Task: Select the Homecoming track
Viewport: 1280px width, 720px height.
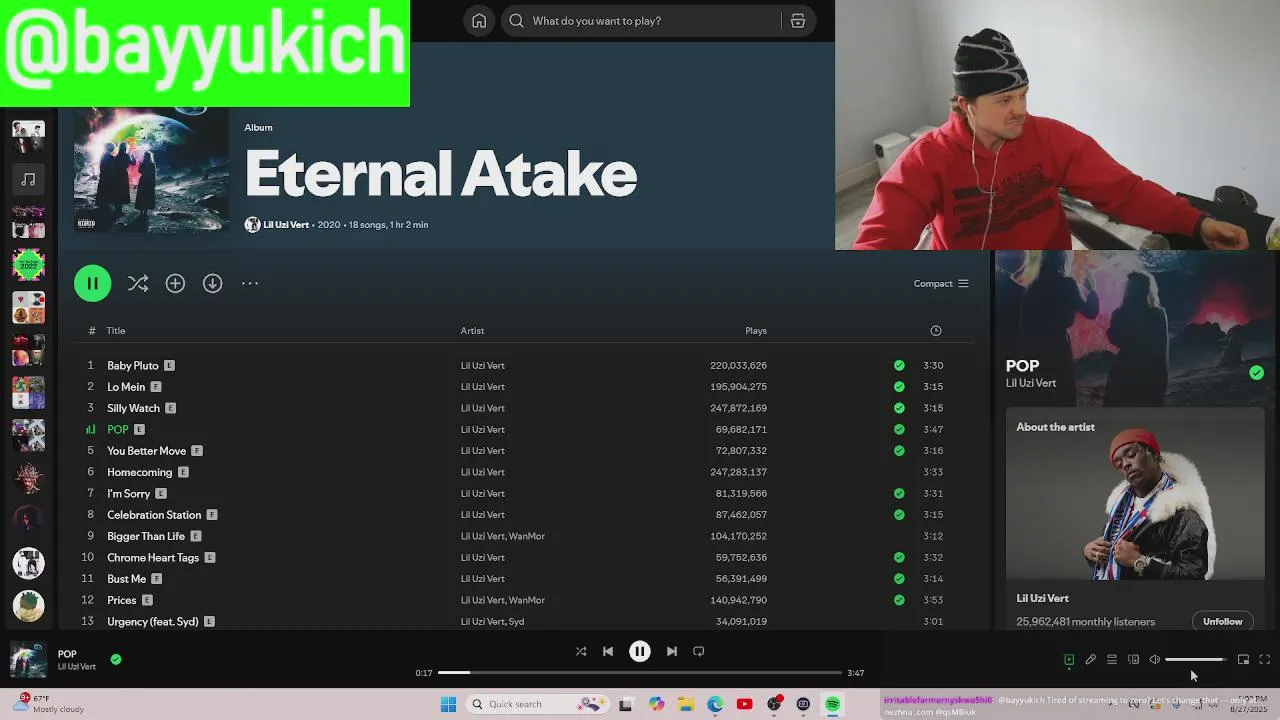Action: click(x=139, y=472)
